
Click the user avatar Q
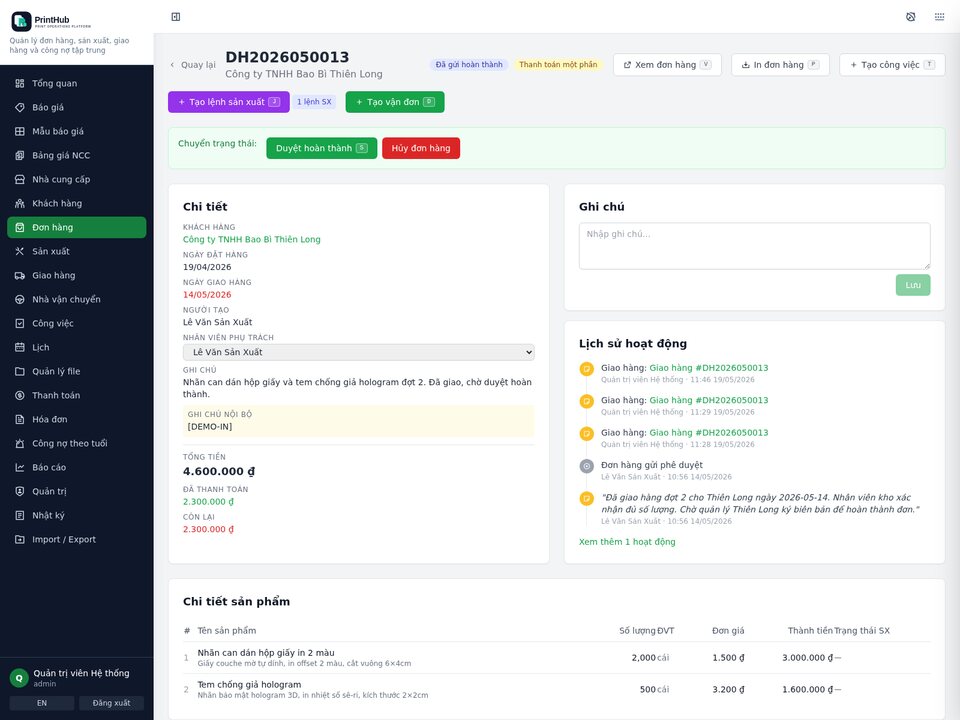point(19,678)
